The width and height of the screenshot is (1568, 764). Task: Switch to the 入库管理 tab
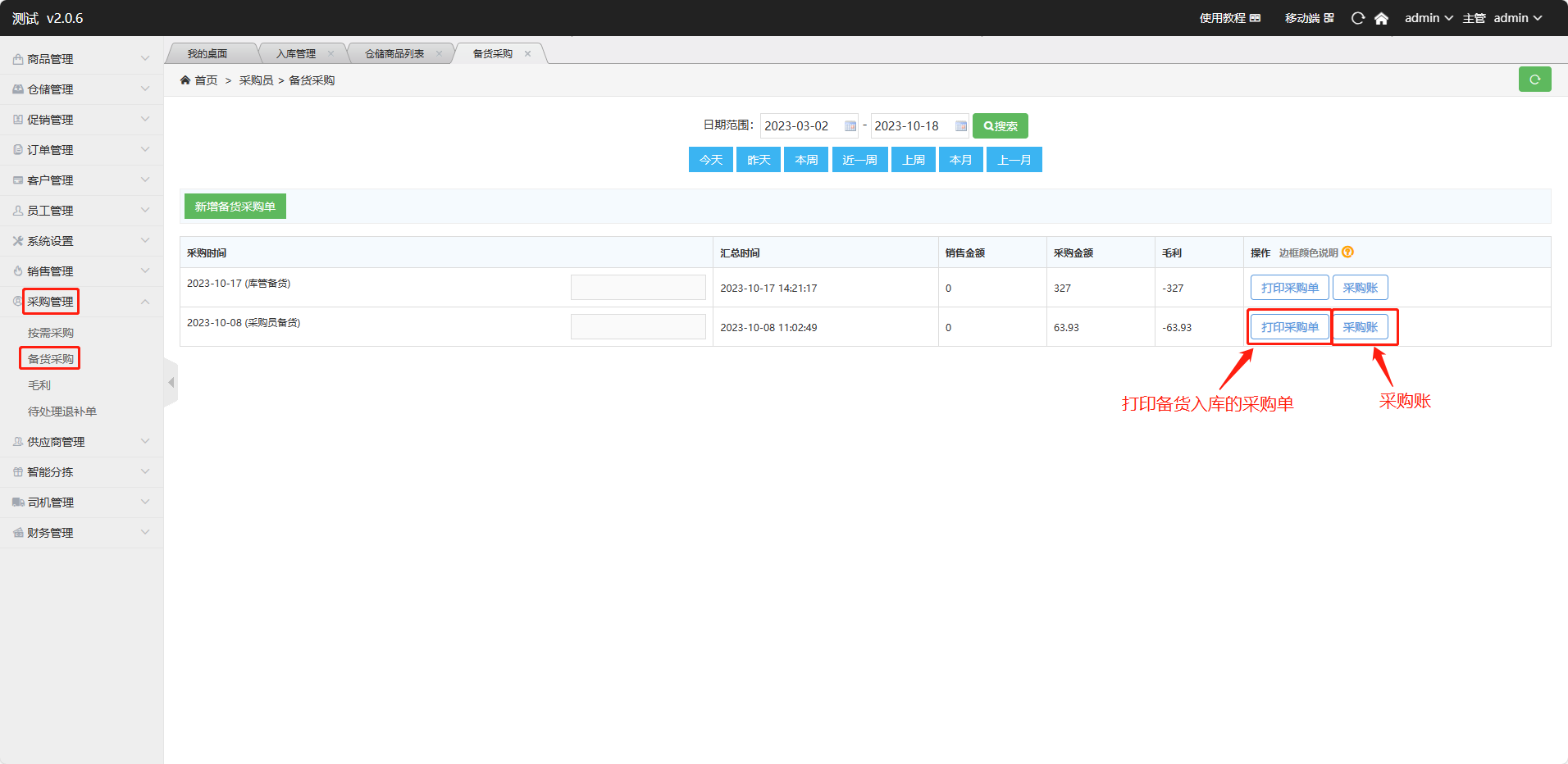click(x=295, y=54)
